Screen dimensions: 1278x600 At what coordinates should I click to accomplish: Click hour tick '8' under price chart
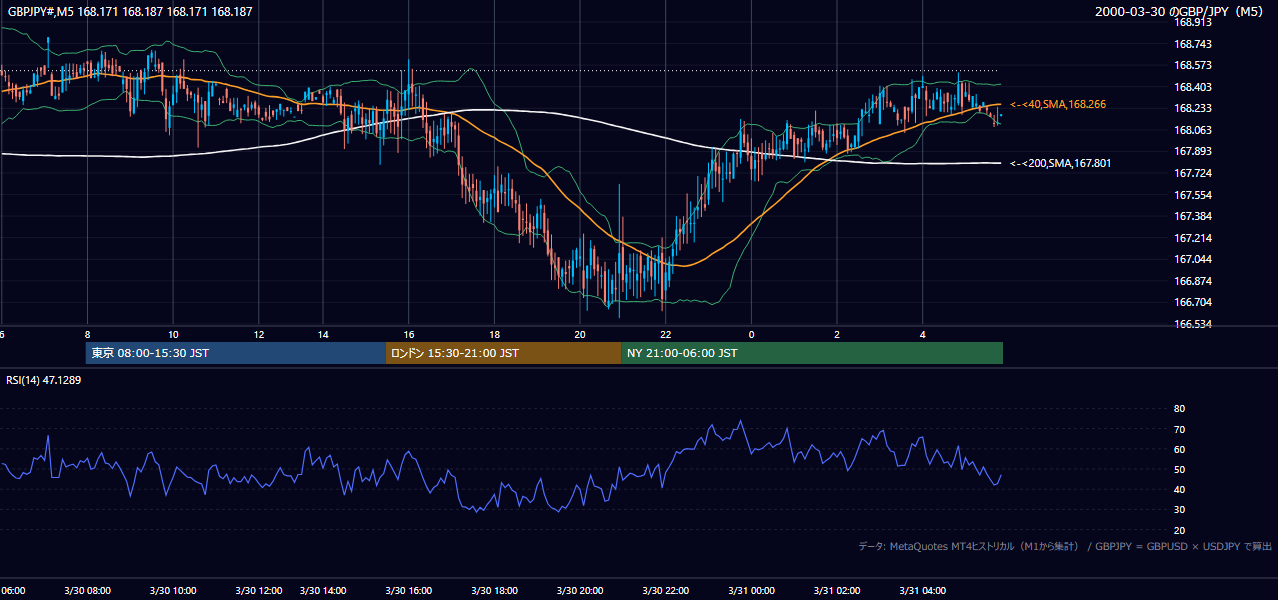point(88,334)
